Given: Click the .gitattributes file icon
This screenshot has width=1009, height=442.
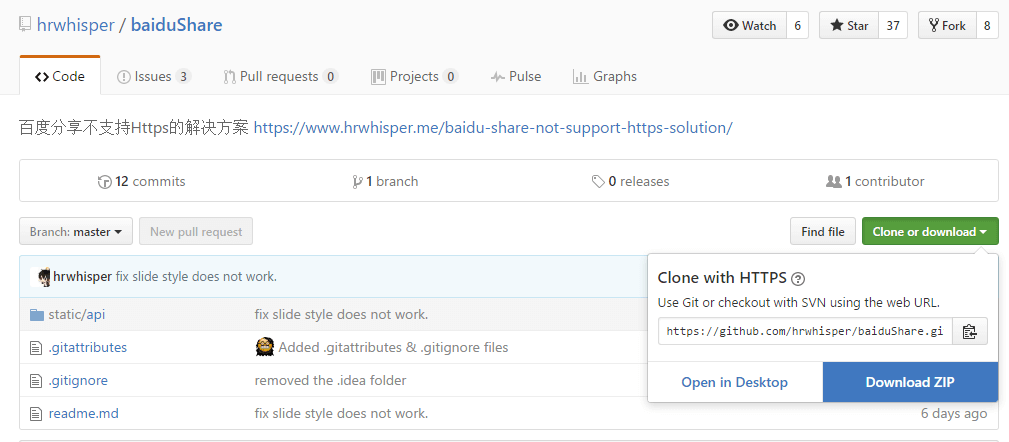Looking at the screenshot, I should point(37,347).
